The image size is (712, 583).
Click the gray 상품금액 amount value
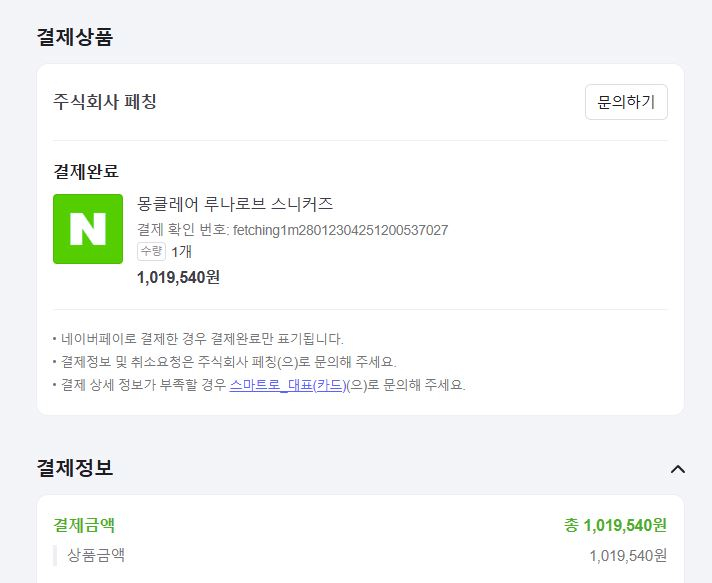(x=628, y=556)
